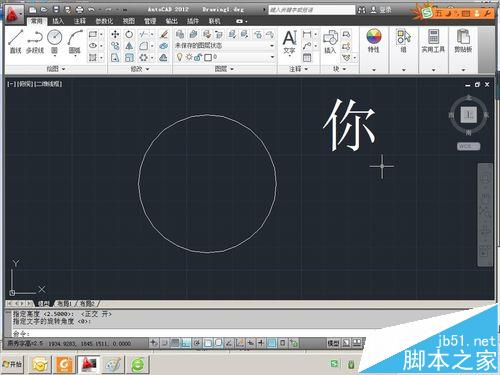Switch to the Parametric (参数化) ribbon tab

[104, 21]
